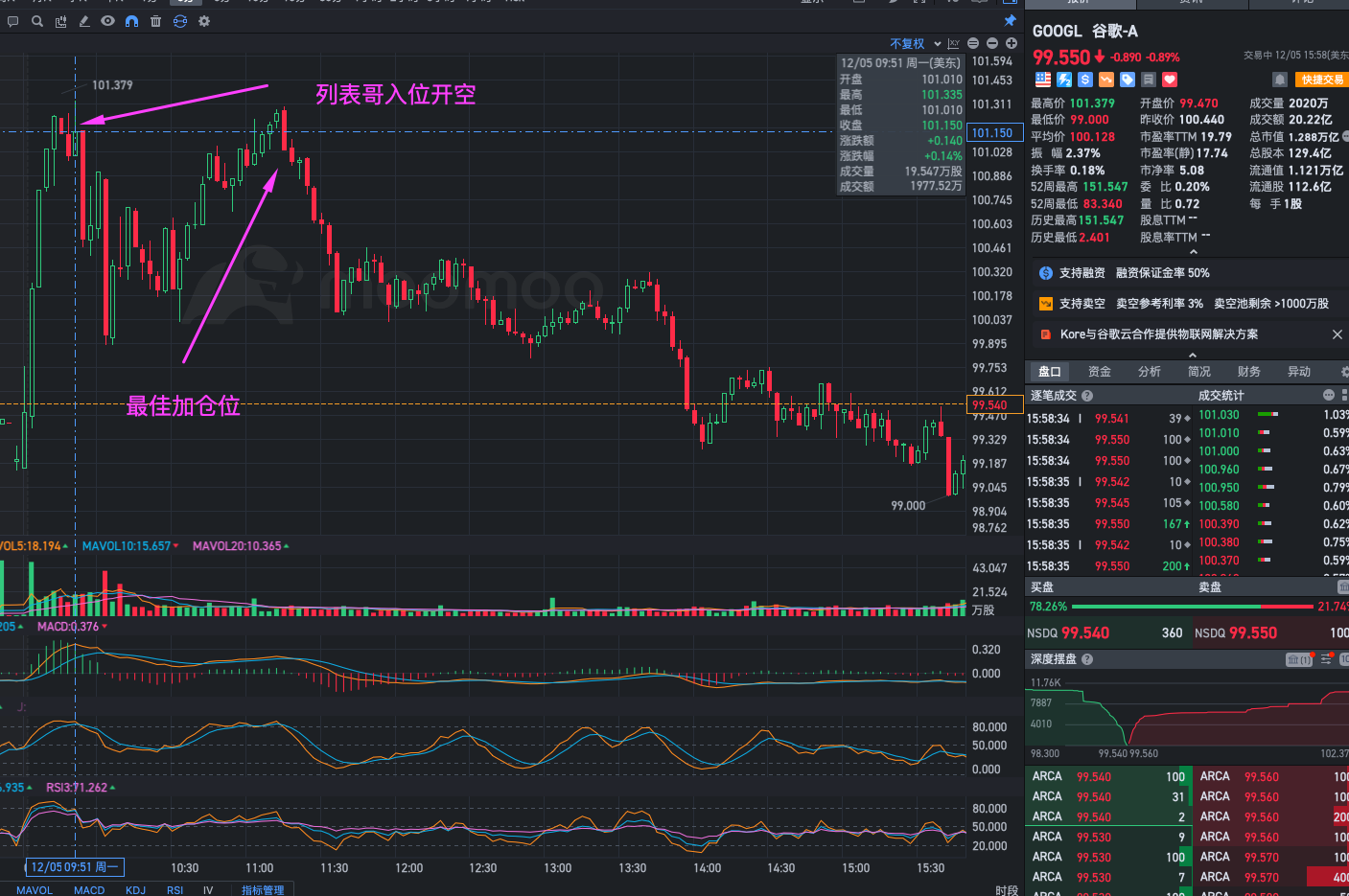
Task: Switch to the 资金 tab
Action: coord(1100,372)
